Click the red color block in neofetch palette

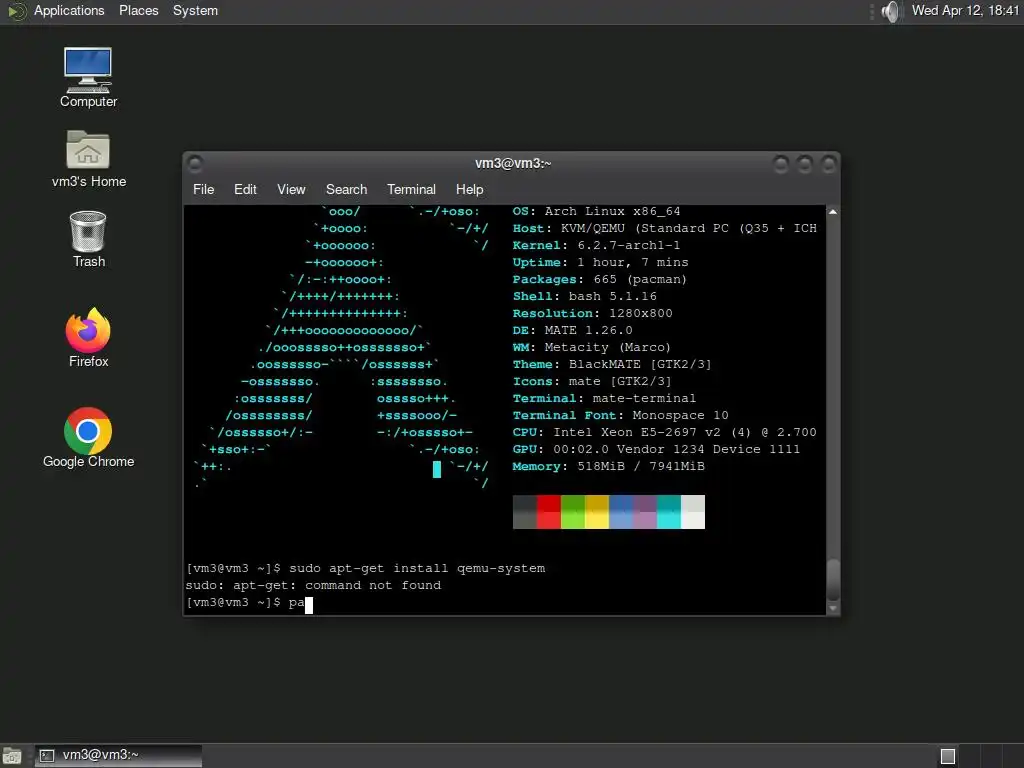(x=549, y=512)
